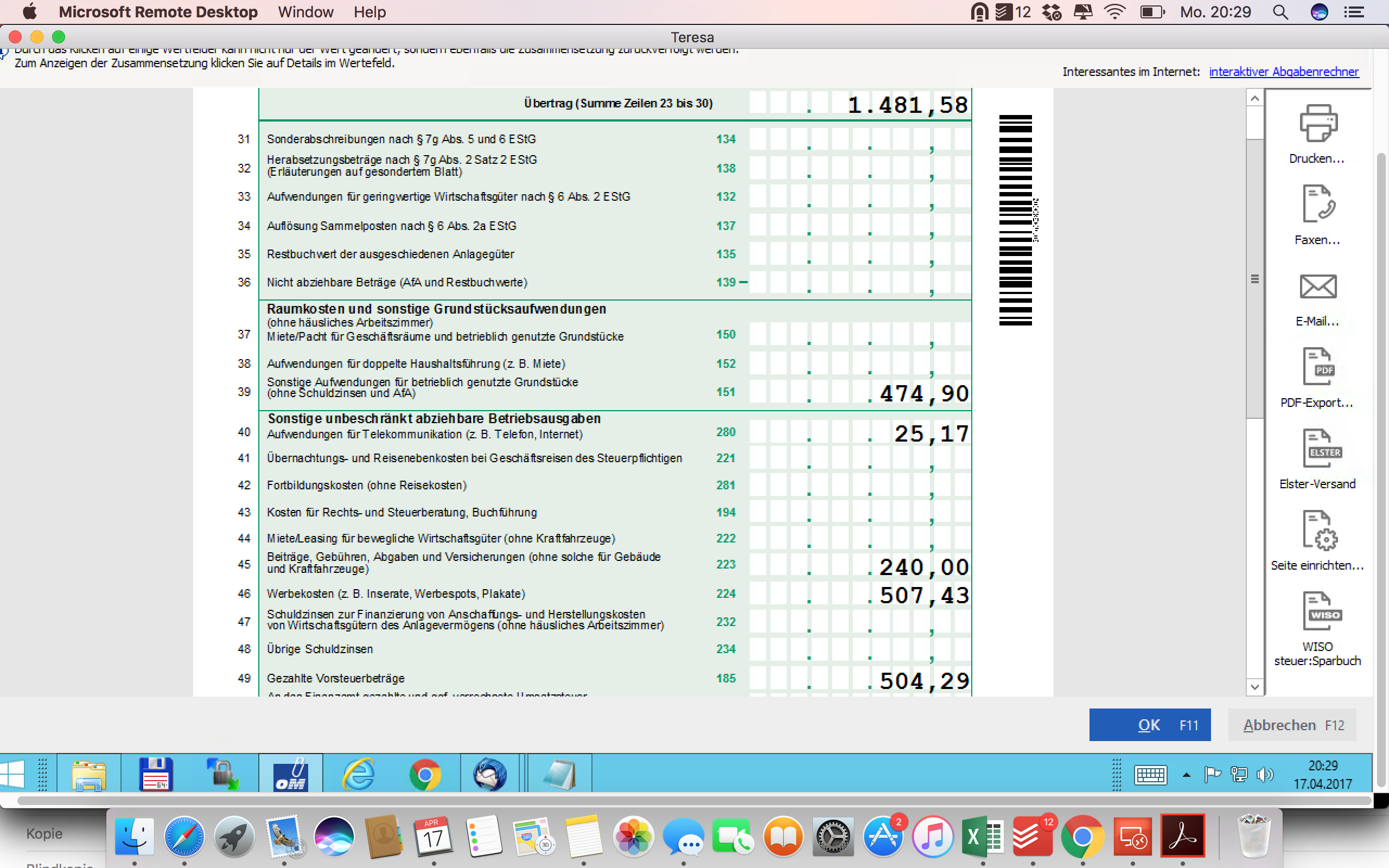Open the interaktiver Abgabenrechner link
The height and width of the screenshot is (868, 1389).
1284,72
